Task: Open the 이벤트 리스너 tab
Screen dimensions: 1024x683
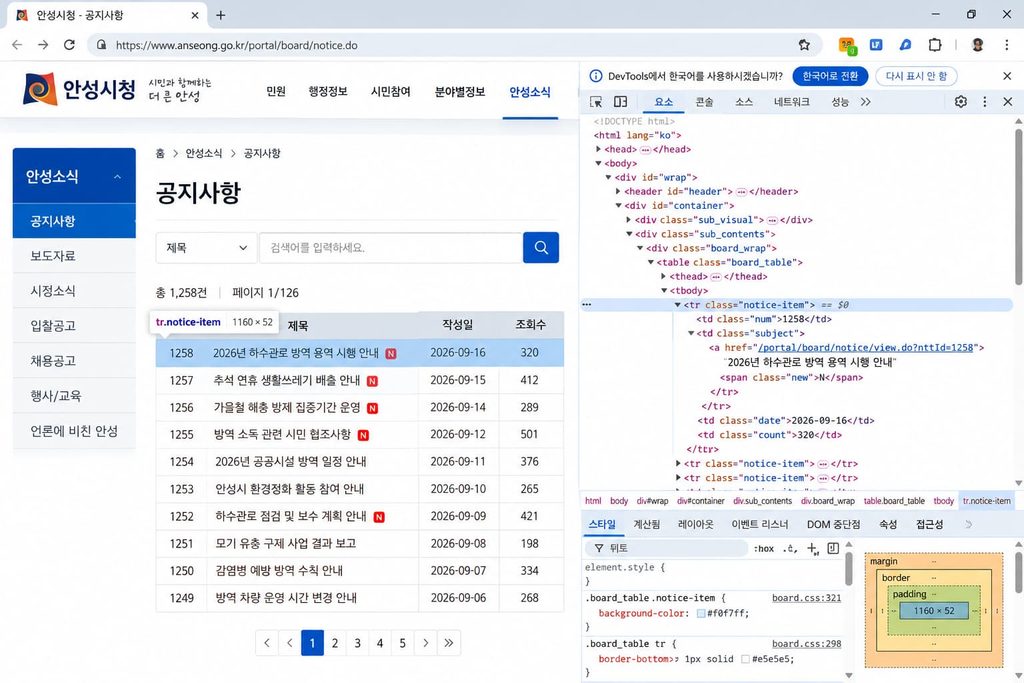Action: [x=760, y=524]
